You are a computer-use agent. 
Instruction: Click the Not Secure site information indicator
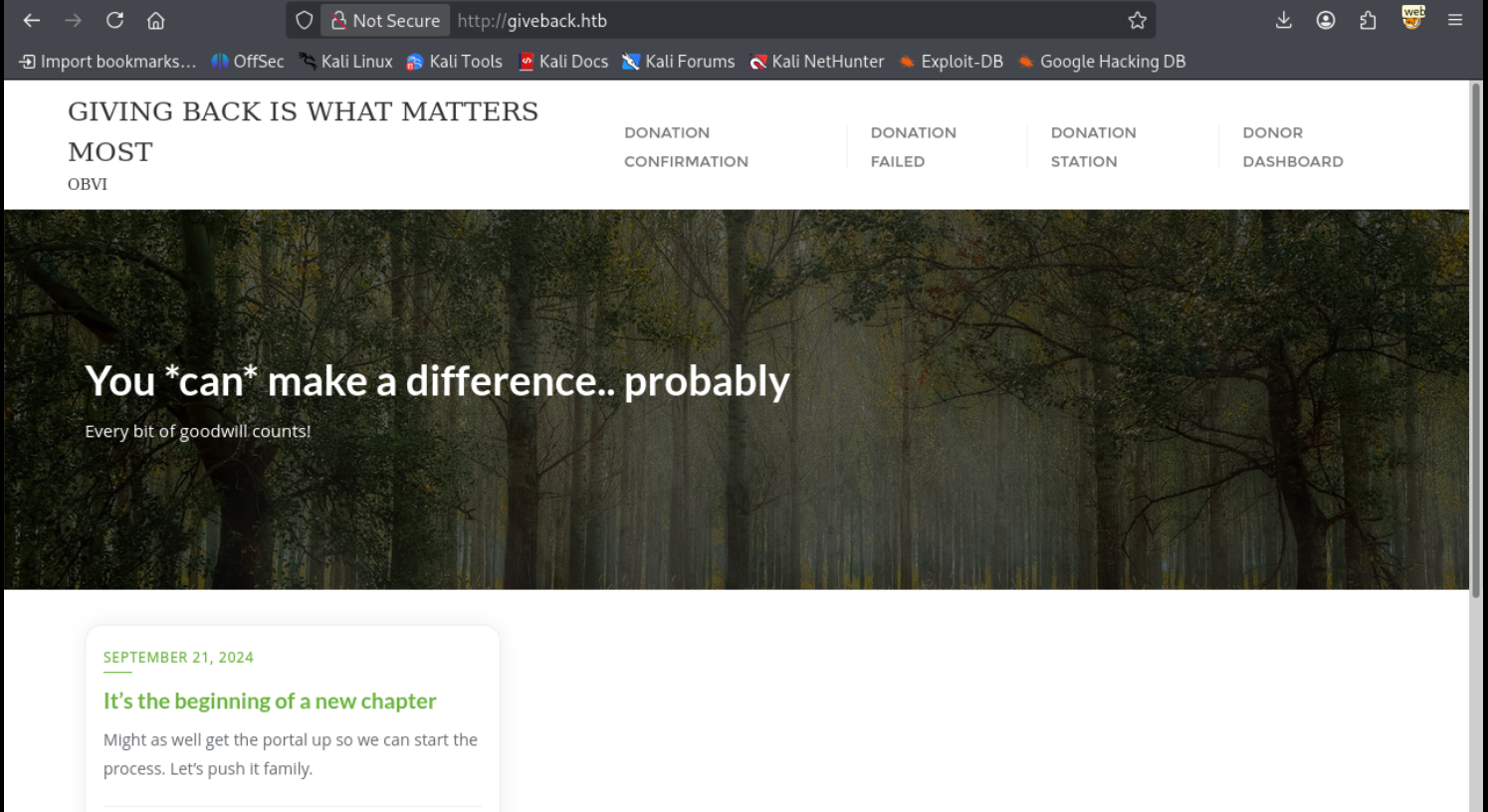385,20
